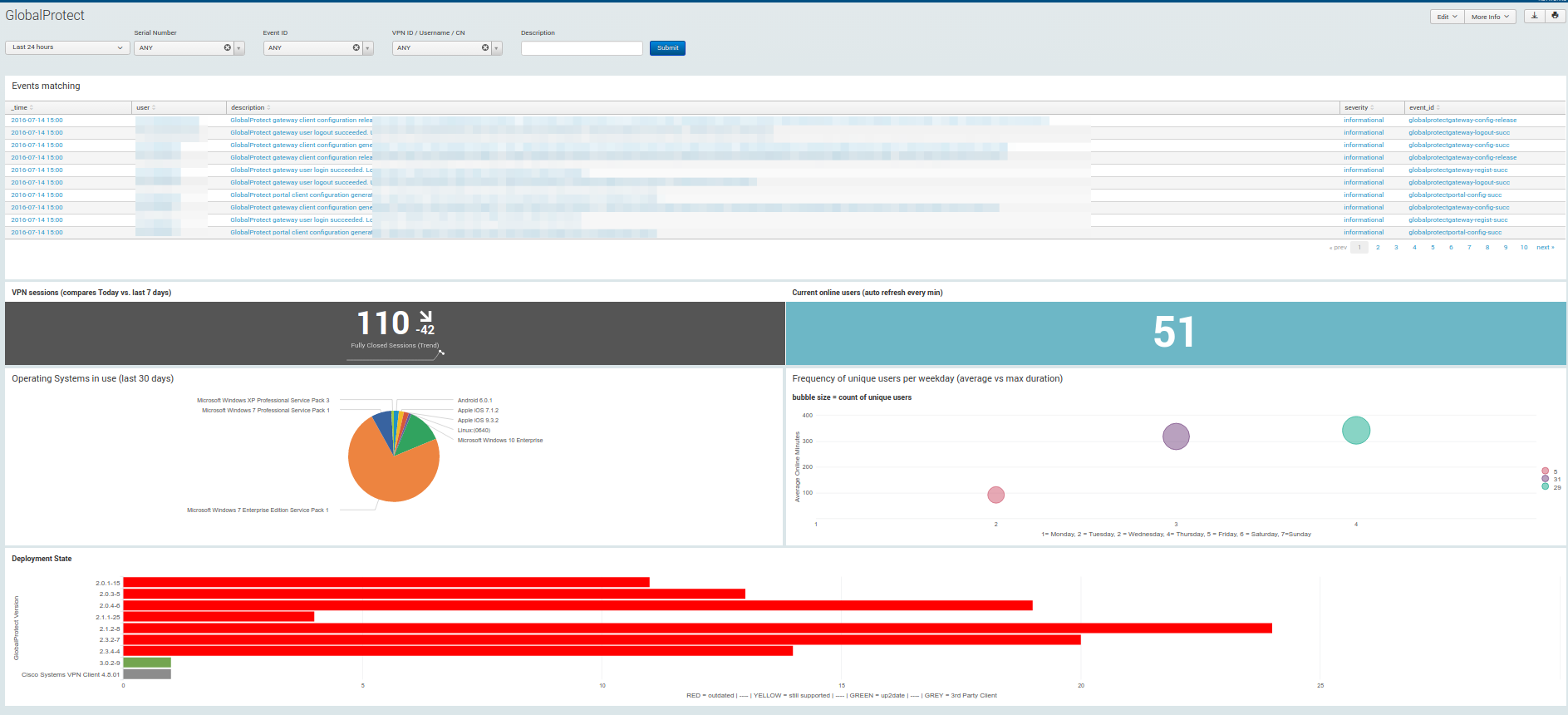The width and height of the screenshot is (1568, 715).
Task: Click the Microsoft Windows XP Professional label
Action: [x=263, y=401]
